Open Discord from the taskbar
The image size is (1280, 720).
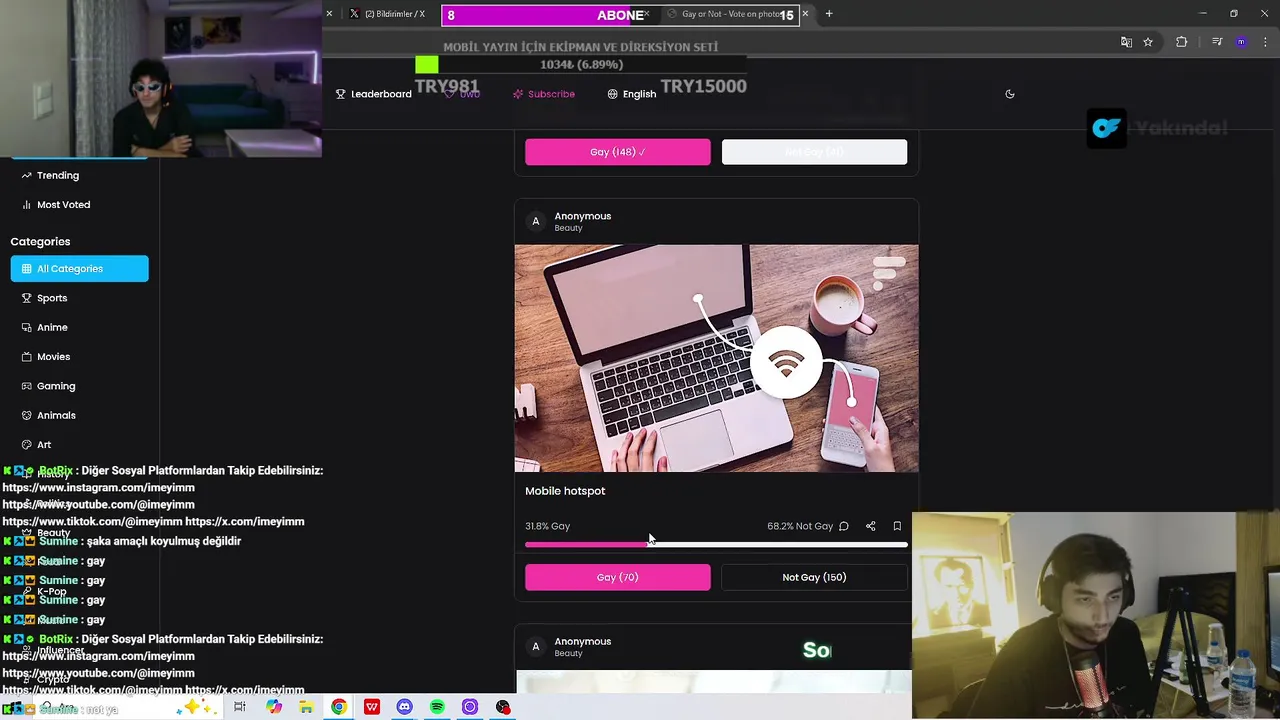(x=404, y=707)
